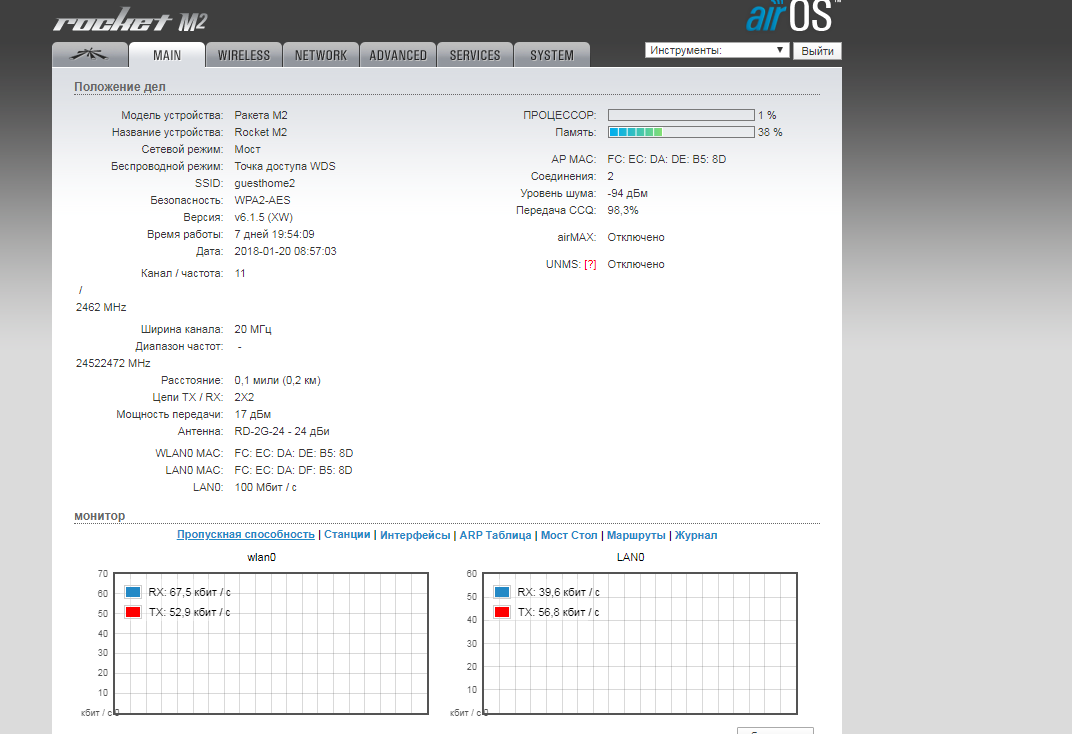Open the Инструменты dropdown
The height and width of the screenshot is (734, 1072).
(717, 51)
